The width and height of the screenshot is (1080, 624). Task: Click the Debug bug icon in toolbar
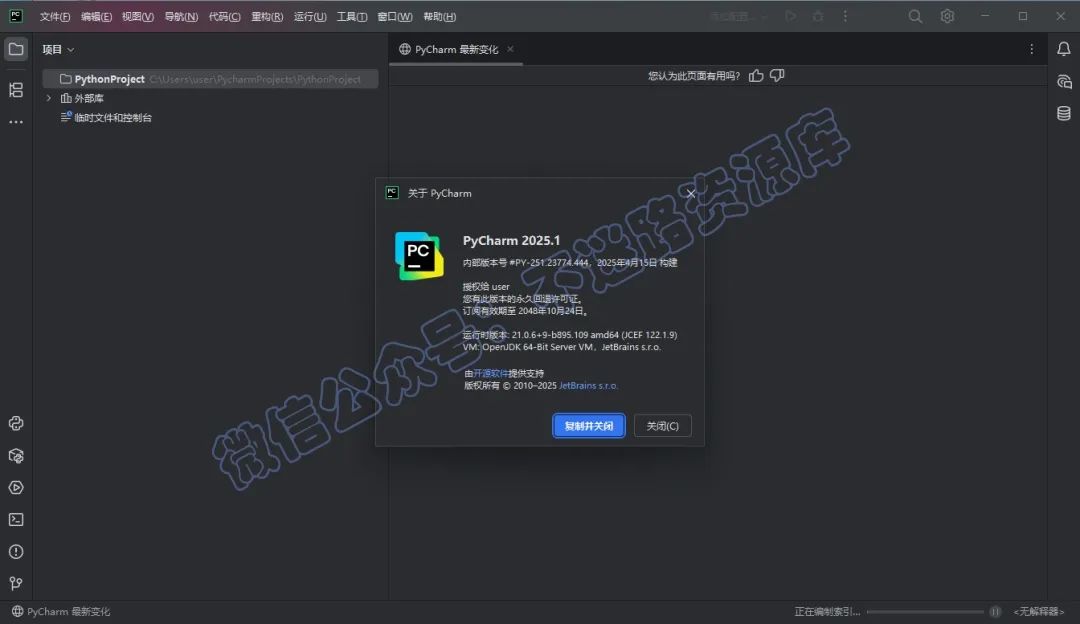(x=818, y=16)
